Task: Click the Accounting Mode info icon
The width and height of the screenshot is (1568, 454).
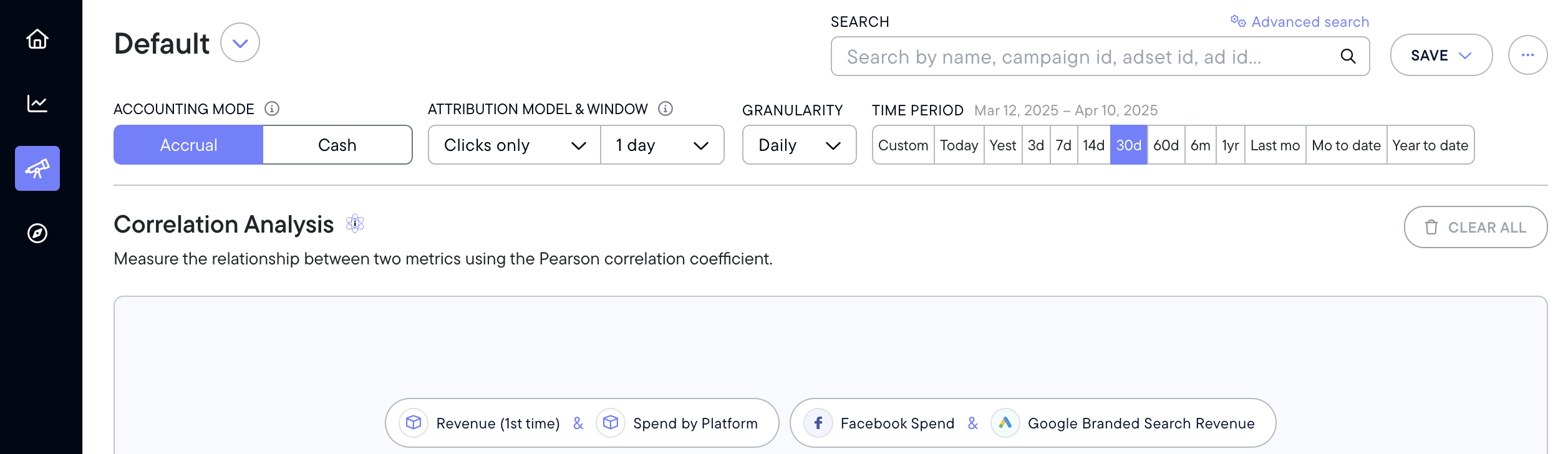Action: pos(272,109)
